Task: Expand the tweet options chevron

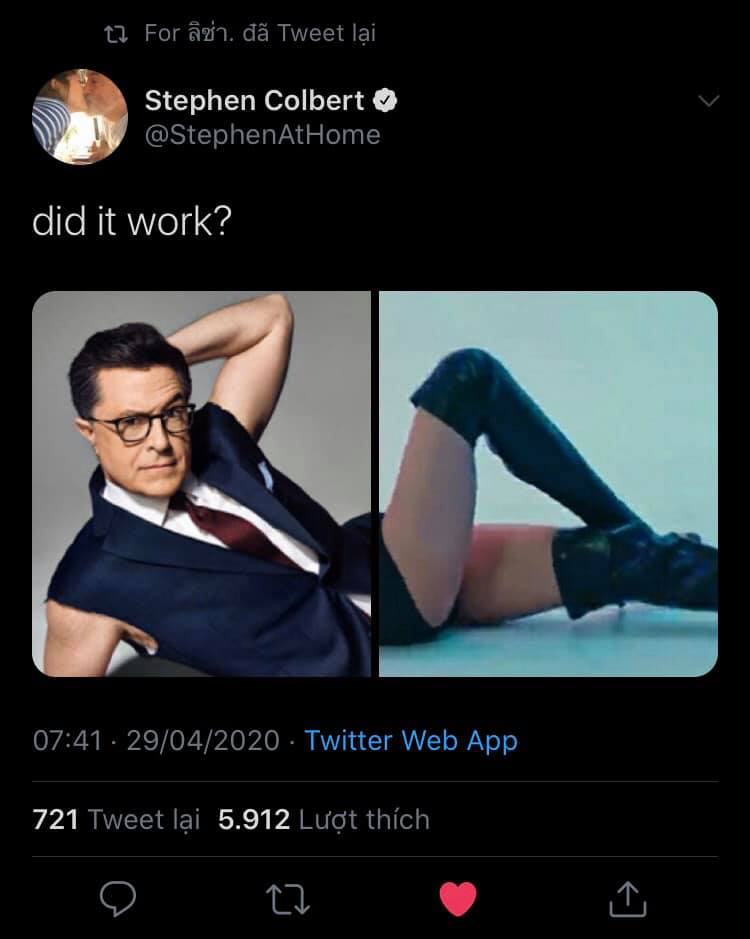Action: click(x=708, y=101)
